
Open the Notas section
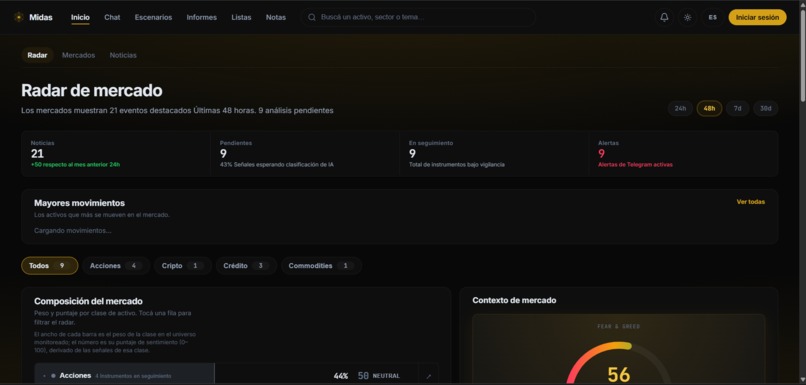click(276, 17)
